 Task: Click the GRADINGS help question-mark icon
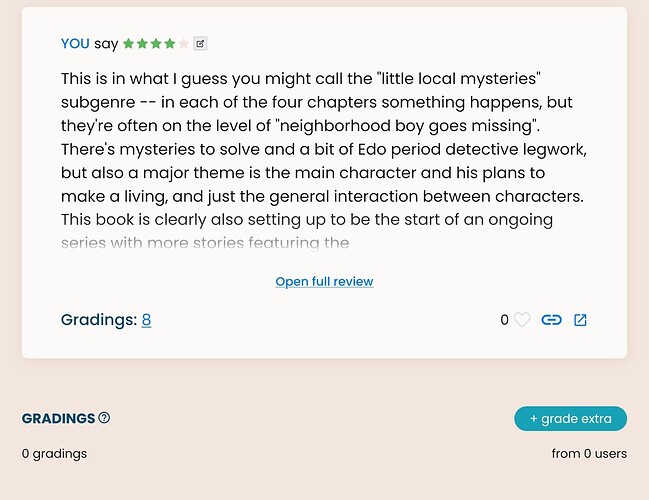coord(104,418)
